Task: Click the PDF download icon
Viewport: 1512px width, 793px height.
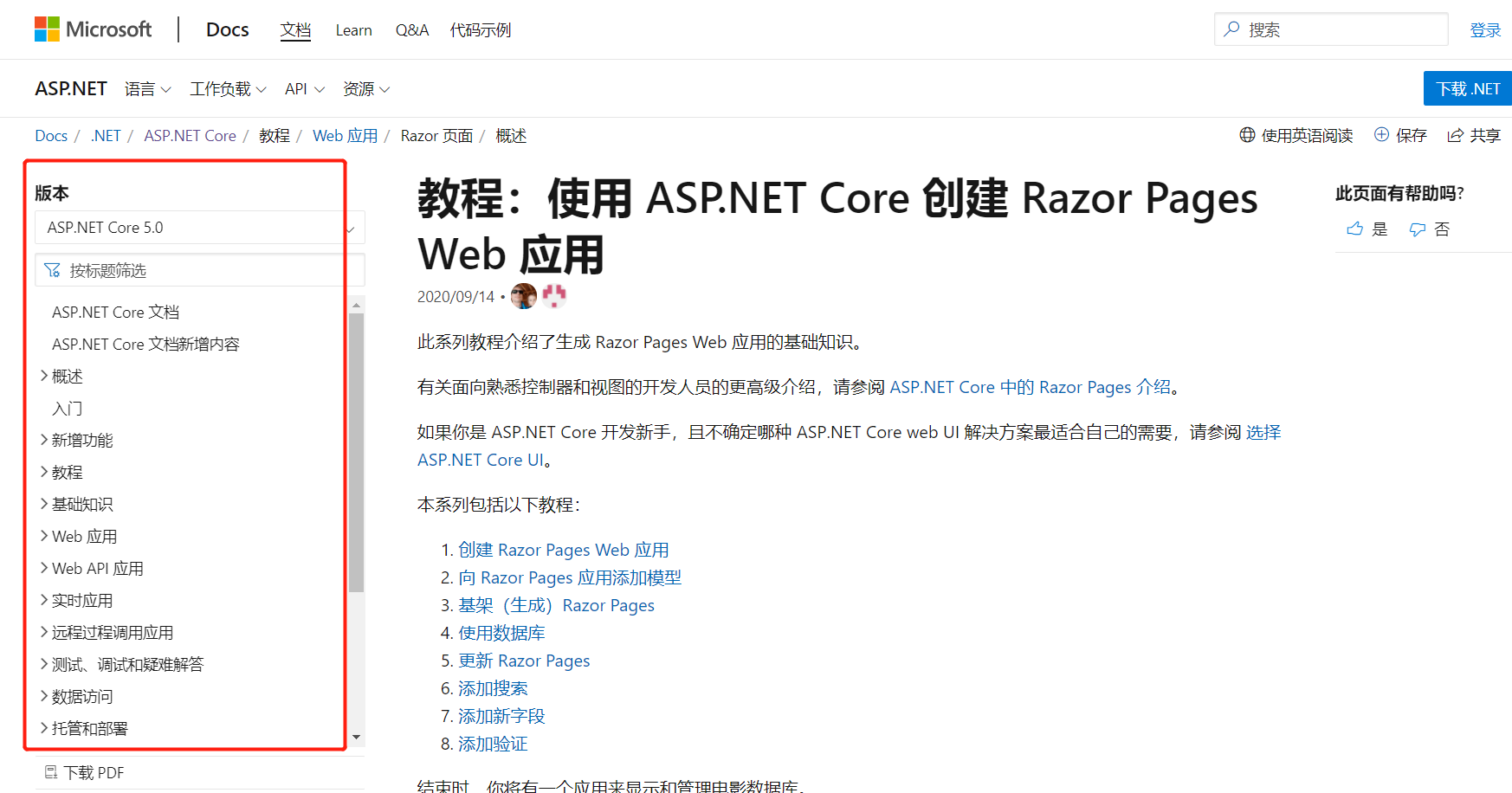Action: click(51, 772)
